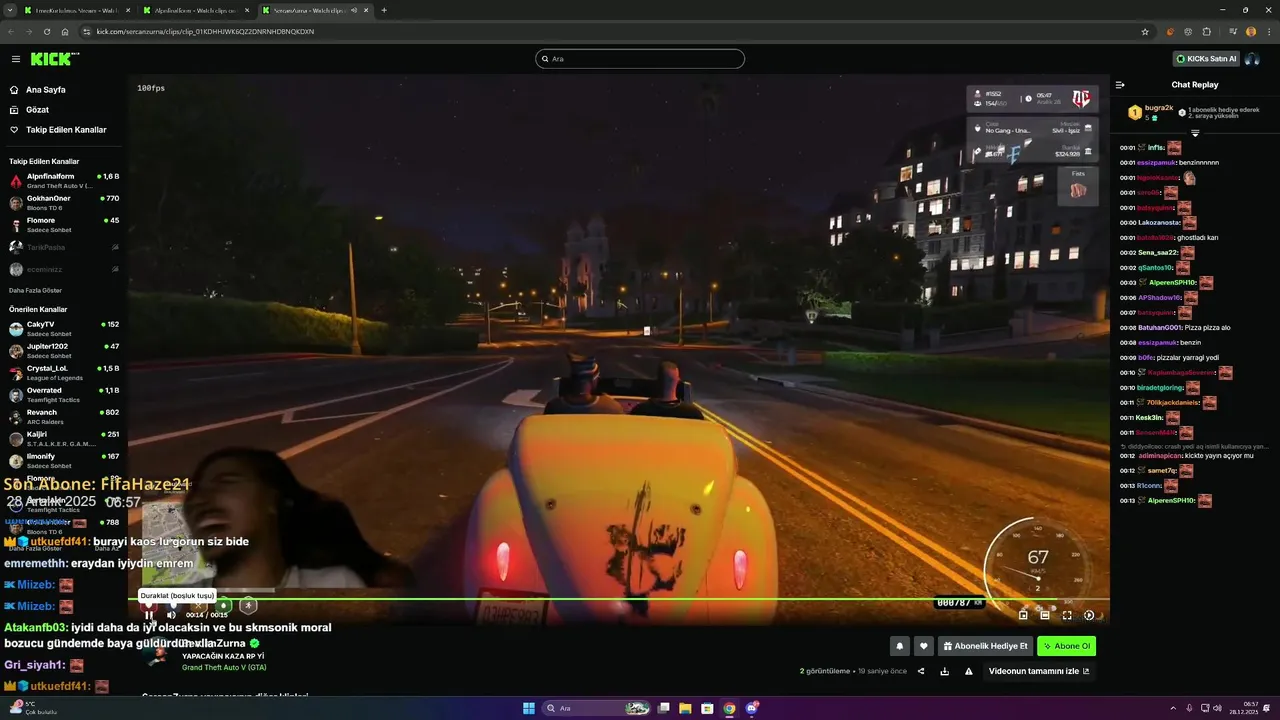Enter fullscreen on video player

(x=1067, y=615)
